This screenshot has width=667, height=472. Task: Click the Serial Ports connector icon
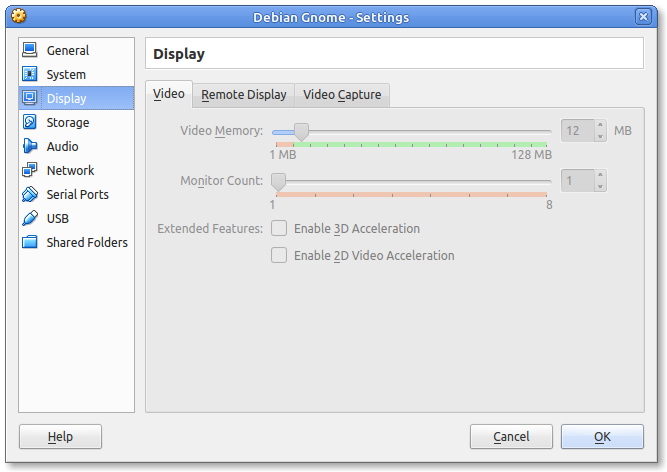pos(30,194)
